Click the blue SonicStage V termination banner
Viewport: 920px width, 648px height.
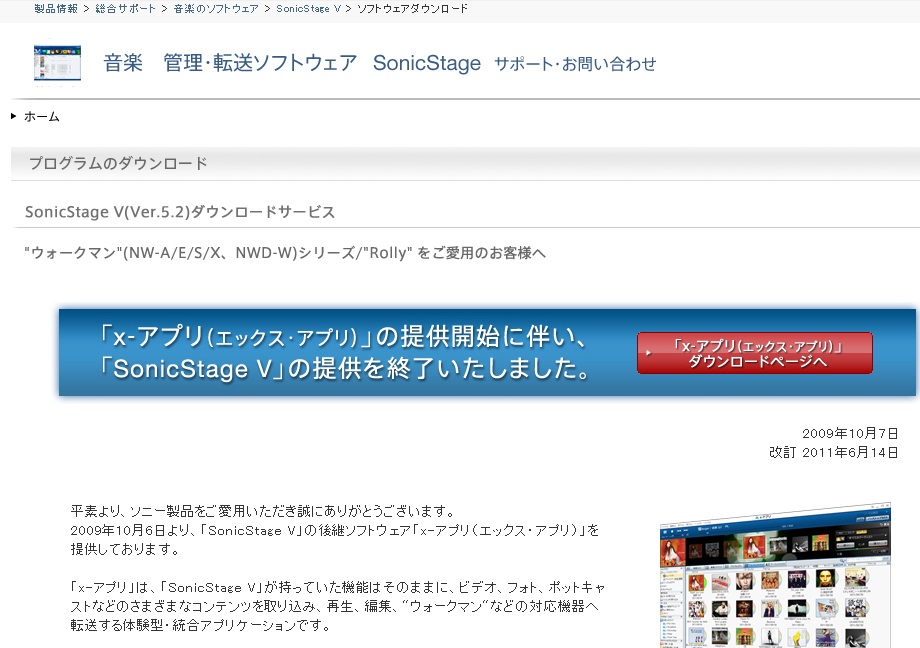pyautogui.click(x=330, y=351)
